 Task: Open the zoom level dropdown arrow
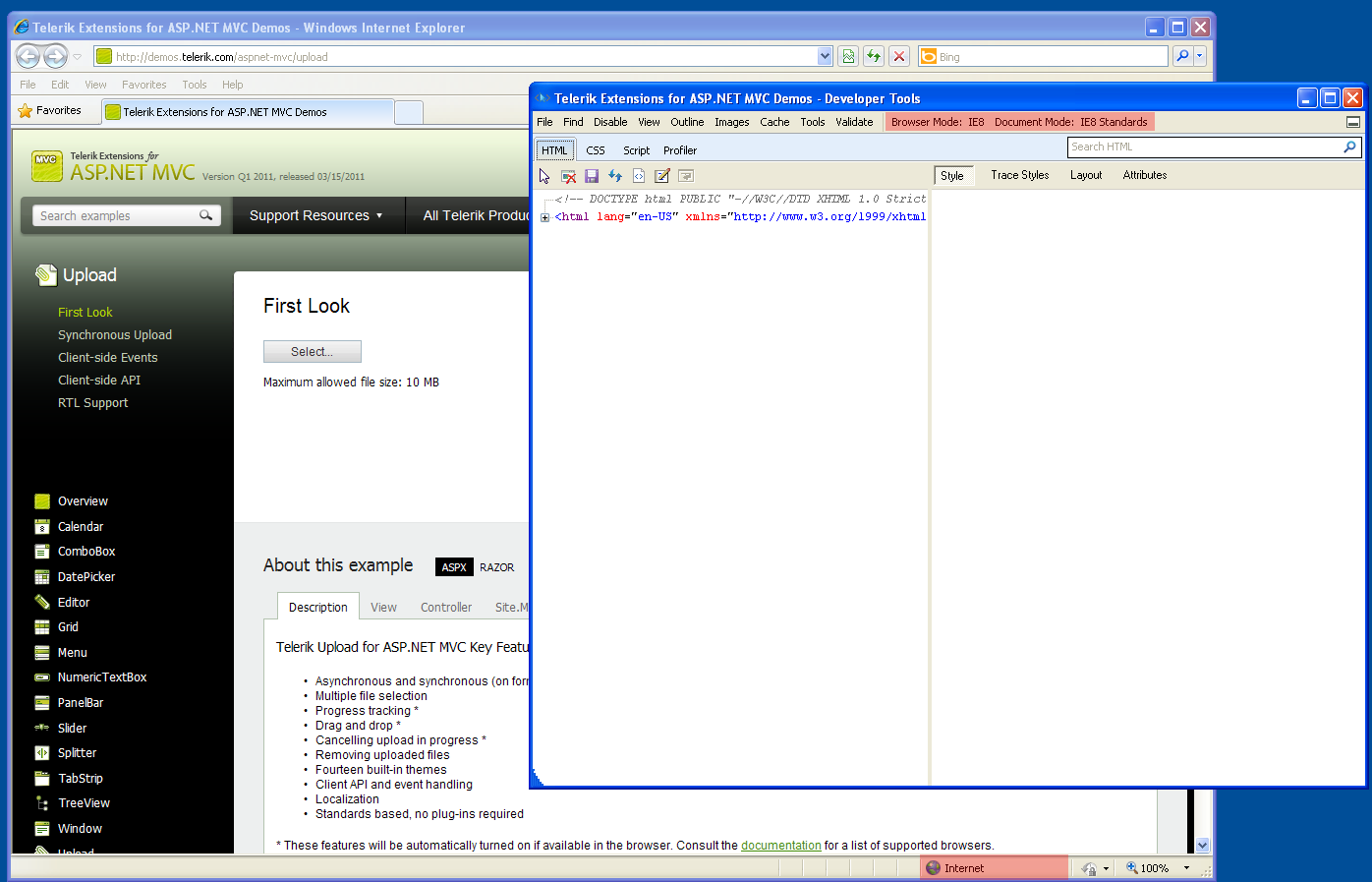pyautogui.click(x=1186, y=868)
